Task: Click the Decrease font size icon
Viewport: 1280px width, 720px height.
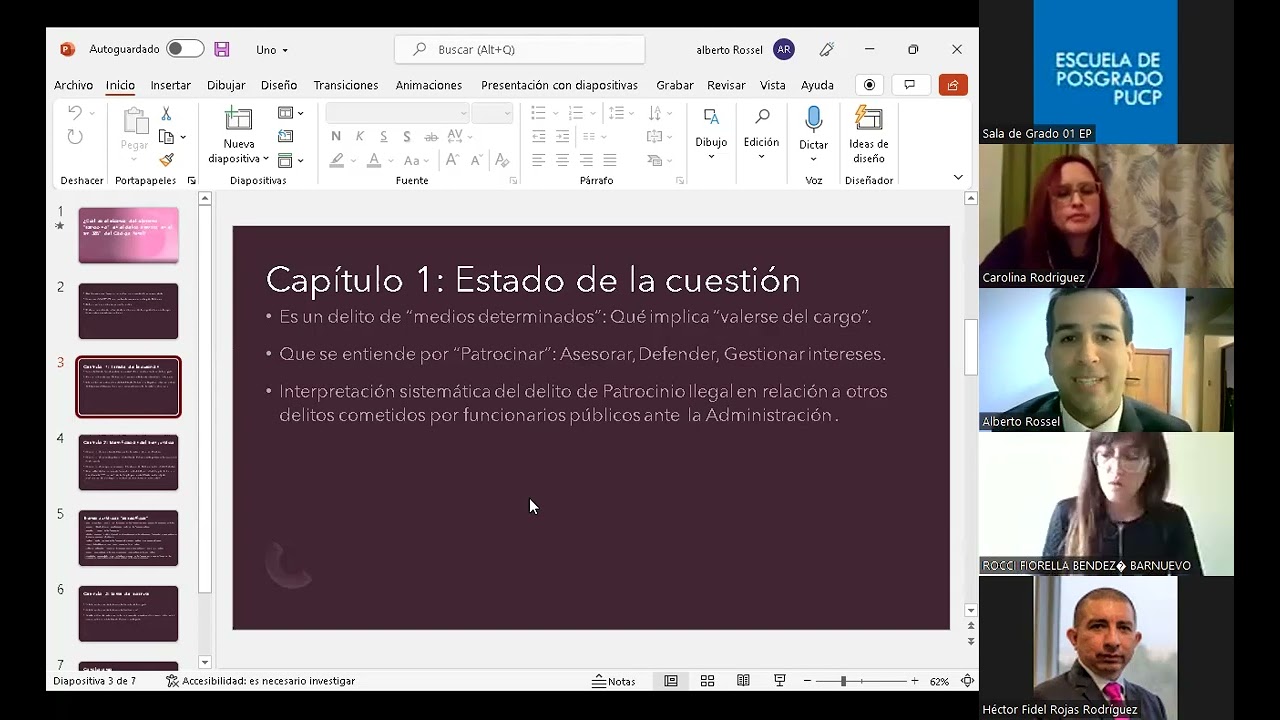Action: tap(477, 160)
